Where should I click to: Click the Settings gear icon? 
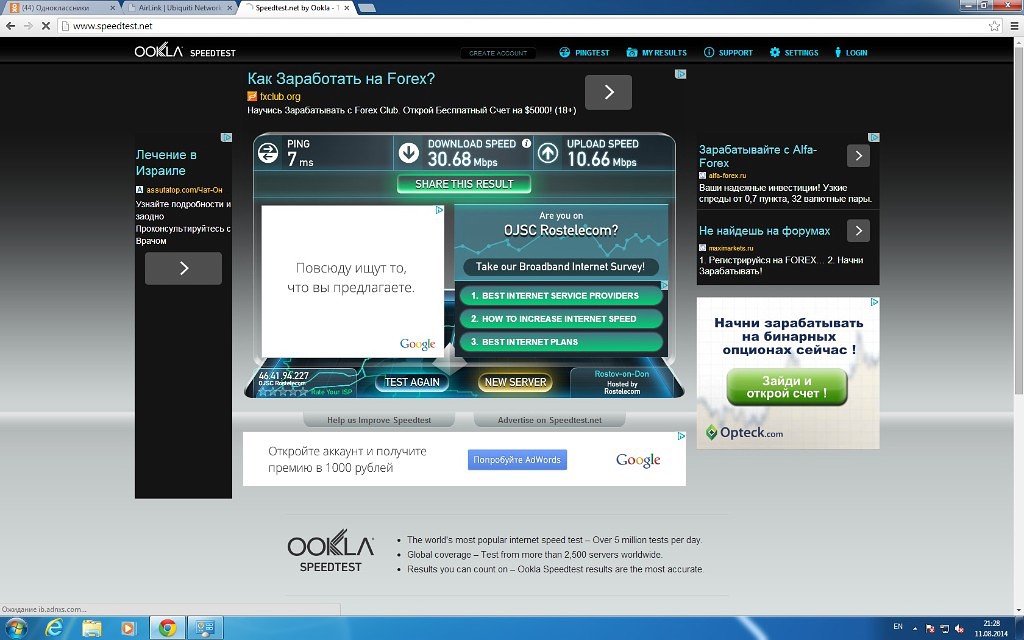tap(775, 52)
